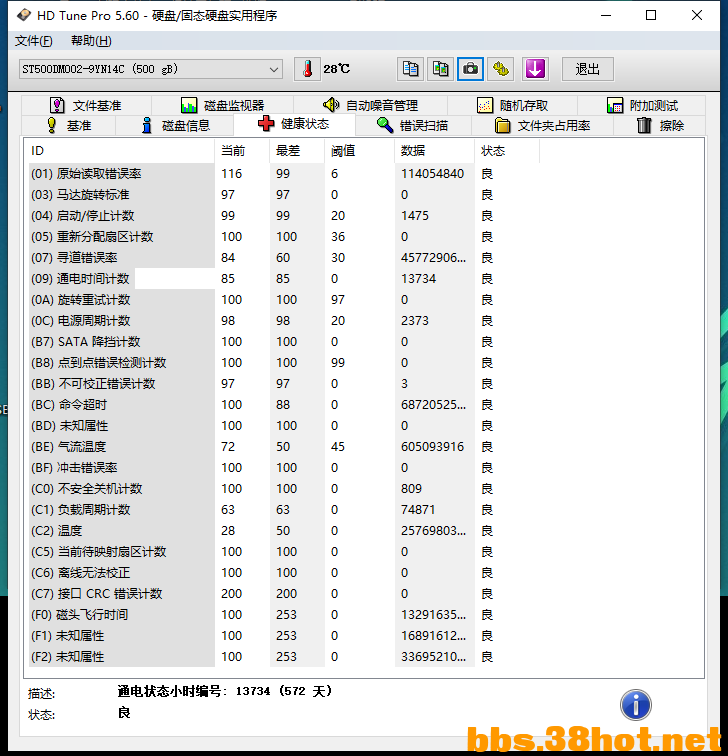The height and width of the screenshot is (756, 728).
Task: Click the 数据 column header
Action: tap(434, 151)
